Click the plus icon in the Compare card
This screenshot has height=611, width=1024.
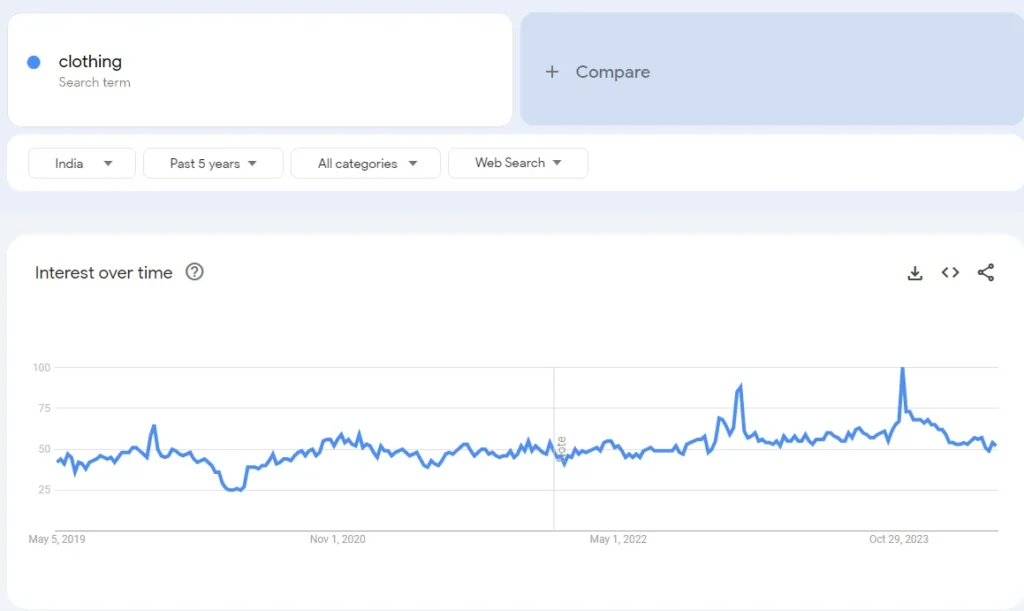click(552, 72)
